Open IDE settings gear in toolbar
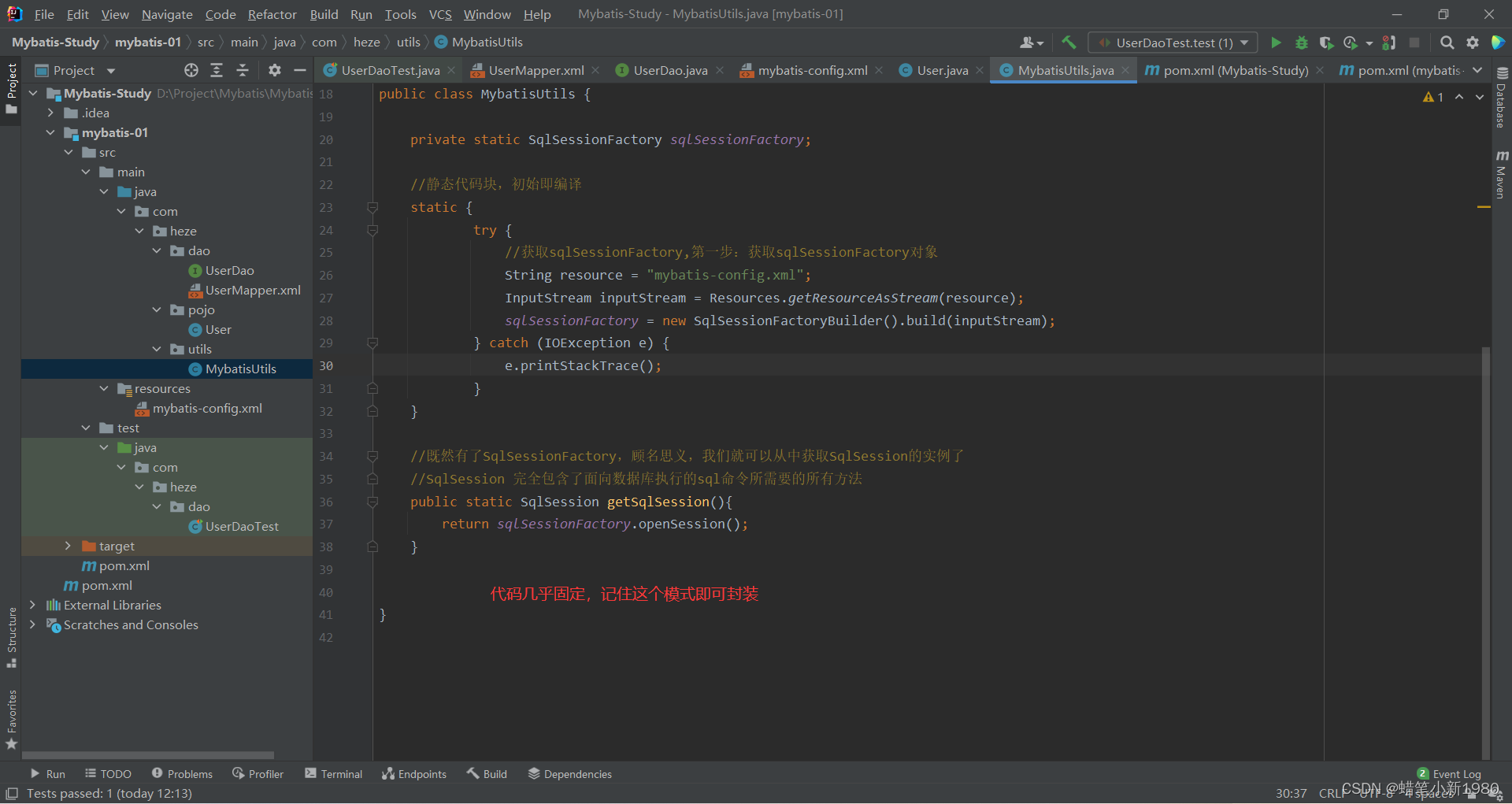This screenshot has height=804, width=1512. [1472, 43]
